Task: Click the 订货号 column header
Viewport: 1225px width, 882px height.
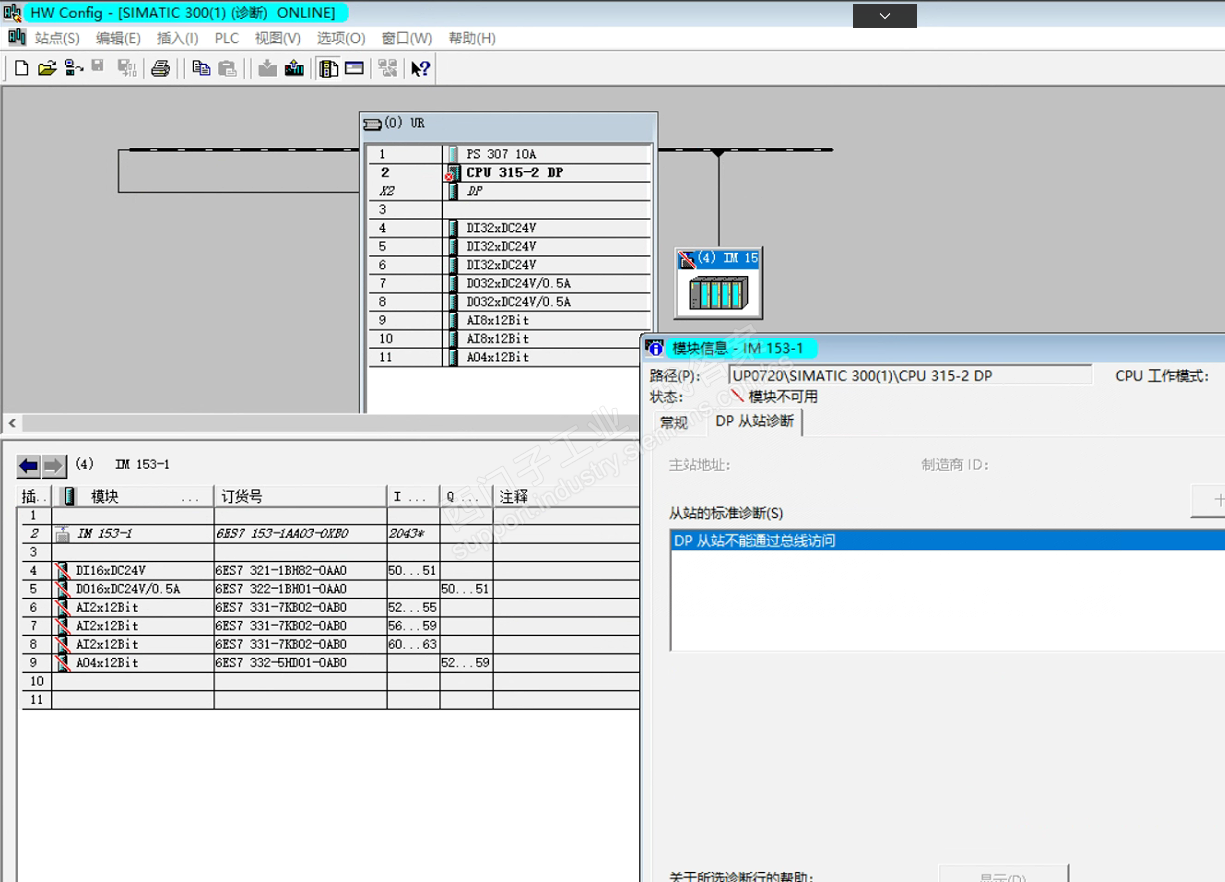Action: point(300,497)
